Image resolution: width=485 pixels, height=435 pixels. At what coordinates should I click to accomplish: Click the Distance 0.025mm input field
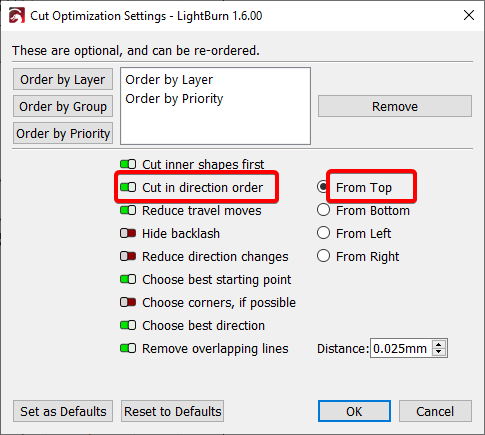click(x=401, y=348)
